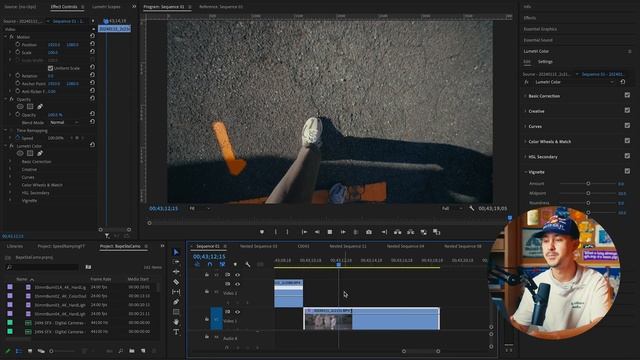Export frame with the camera icon

coord(369,232)
